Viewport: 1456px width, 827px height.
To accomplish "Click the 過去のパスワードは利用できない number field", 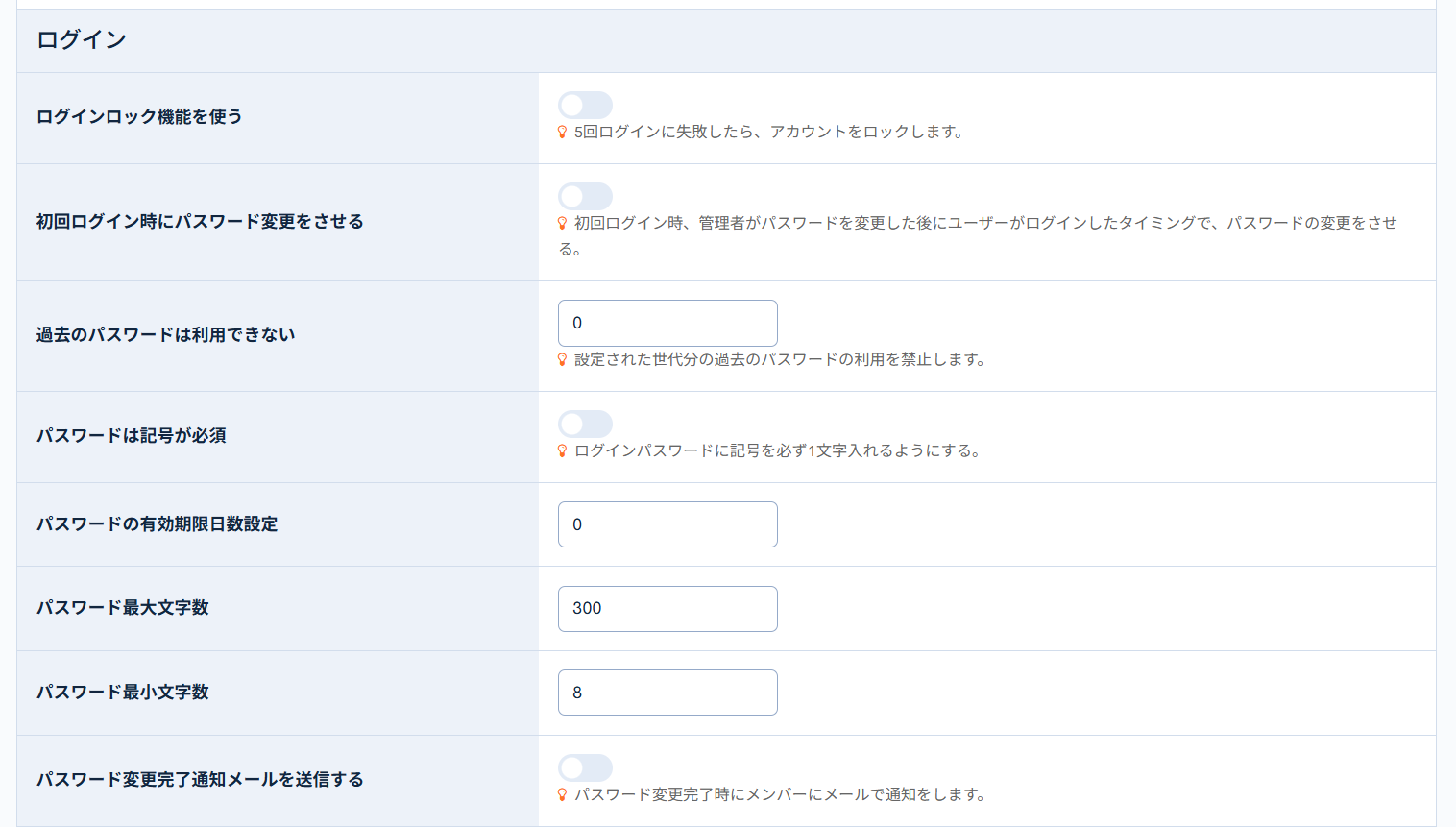I will (667, 323).
